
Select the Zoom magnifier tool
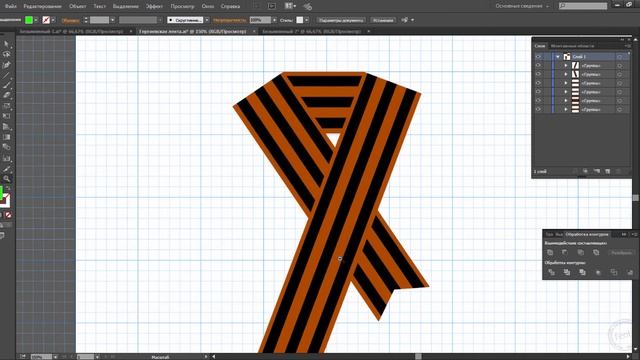(6, 179)
